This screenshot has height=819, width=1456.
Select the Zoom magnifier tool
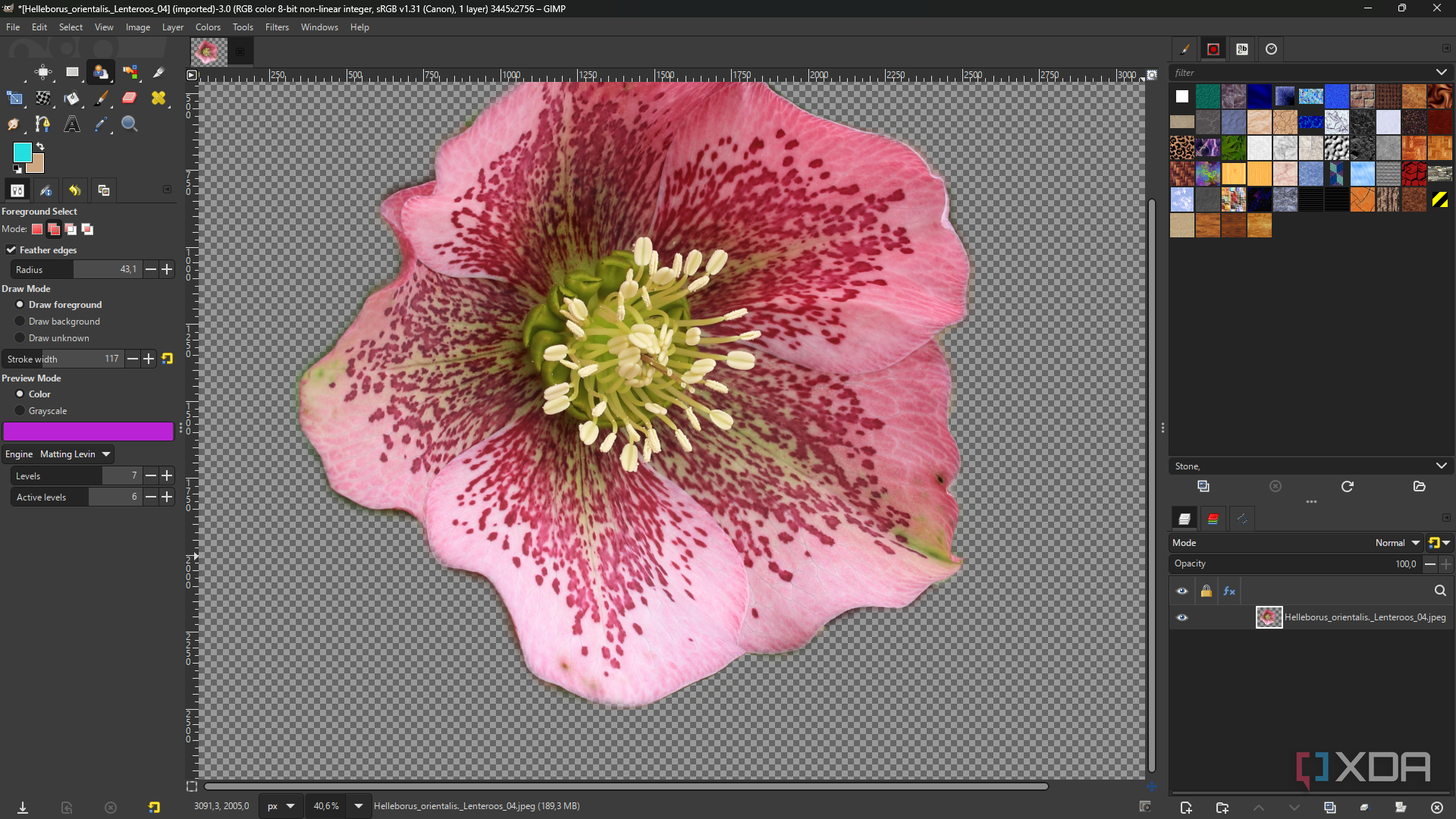tap(130, 124)
